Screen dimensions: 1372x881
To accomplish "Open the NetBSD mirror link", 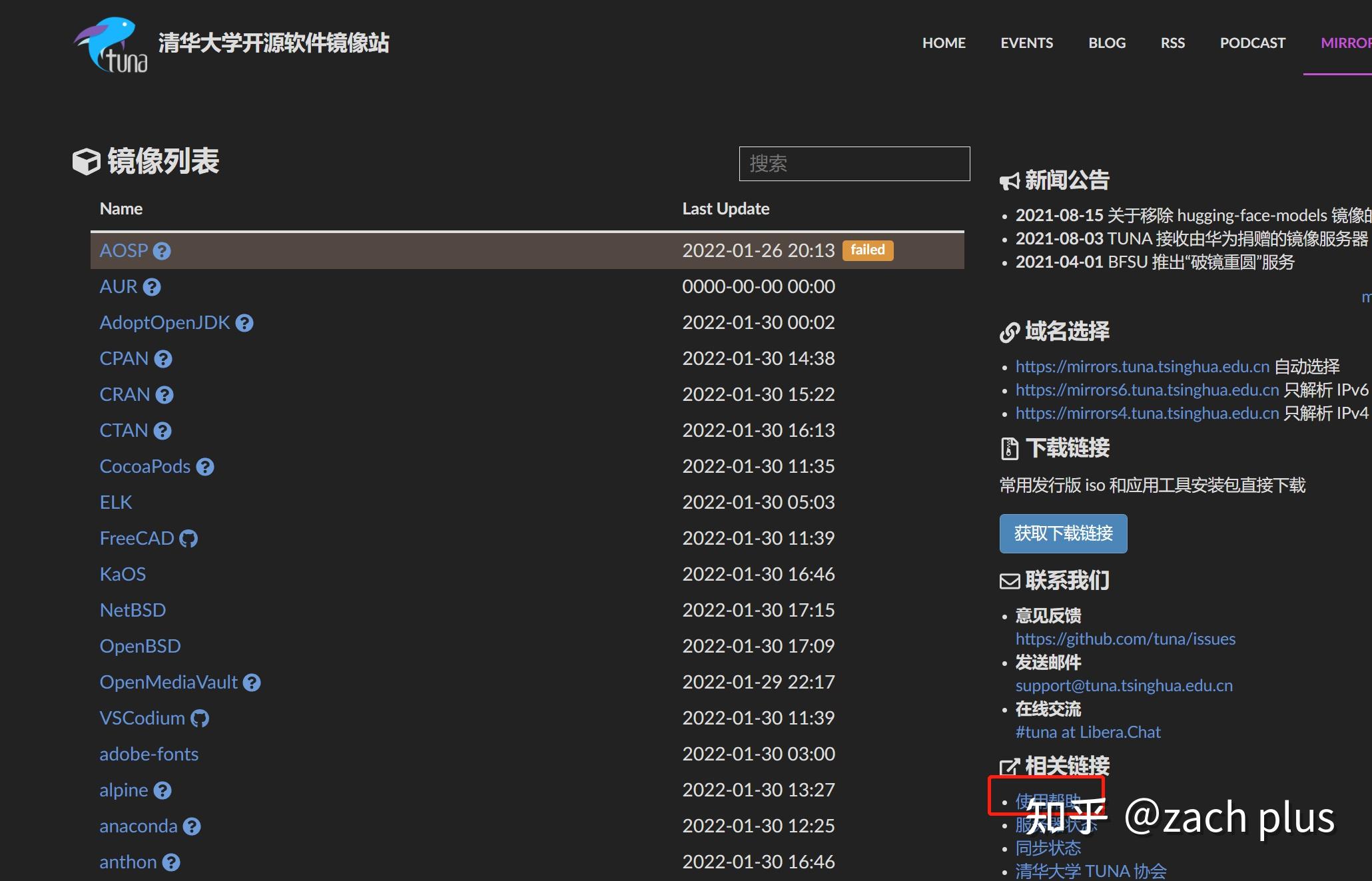I will [133, 610].
